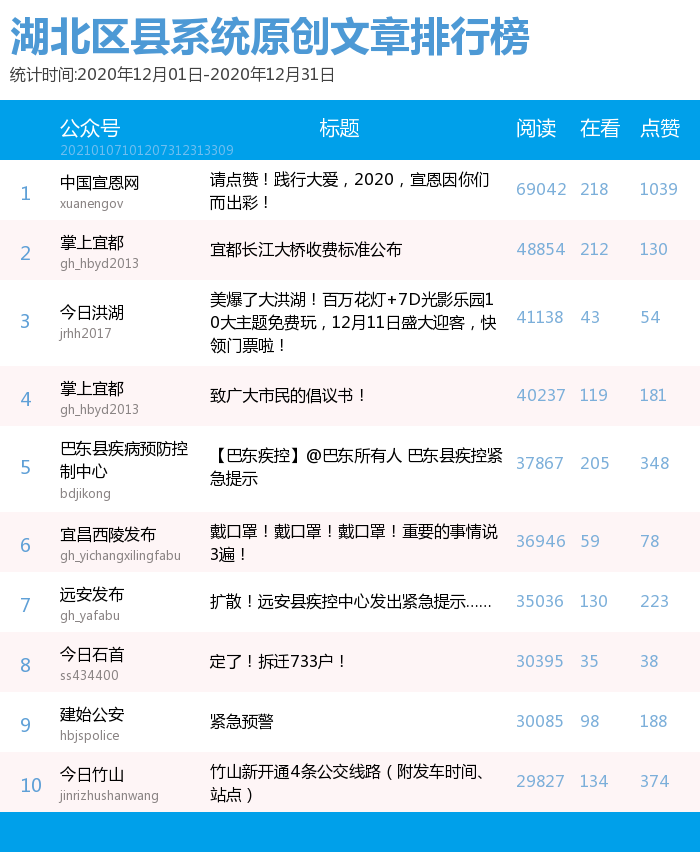Viewport: 700px width, 852px height.
Task: Click the 点赞 column header
Action: (660, 128)
